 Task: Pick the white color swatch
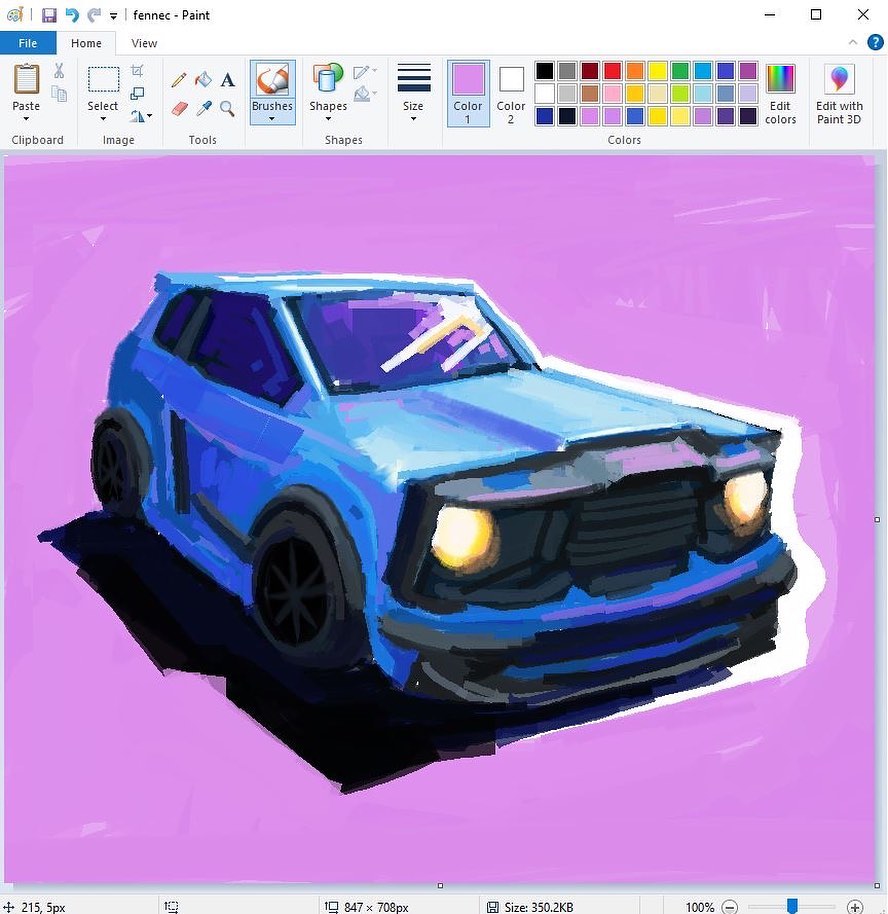(545, 93)
